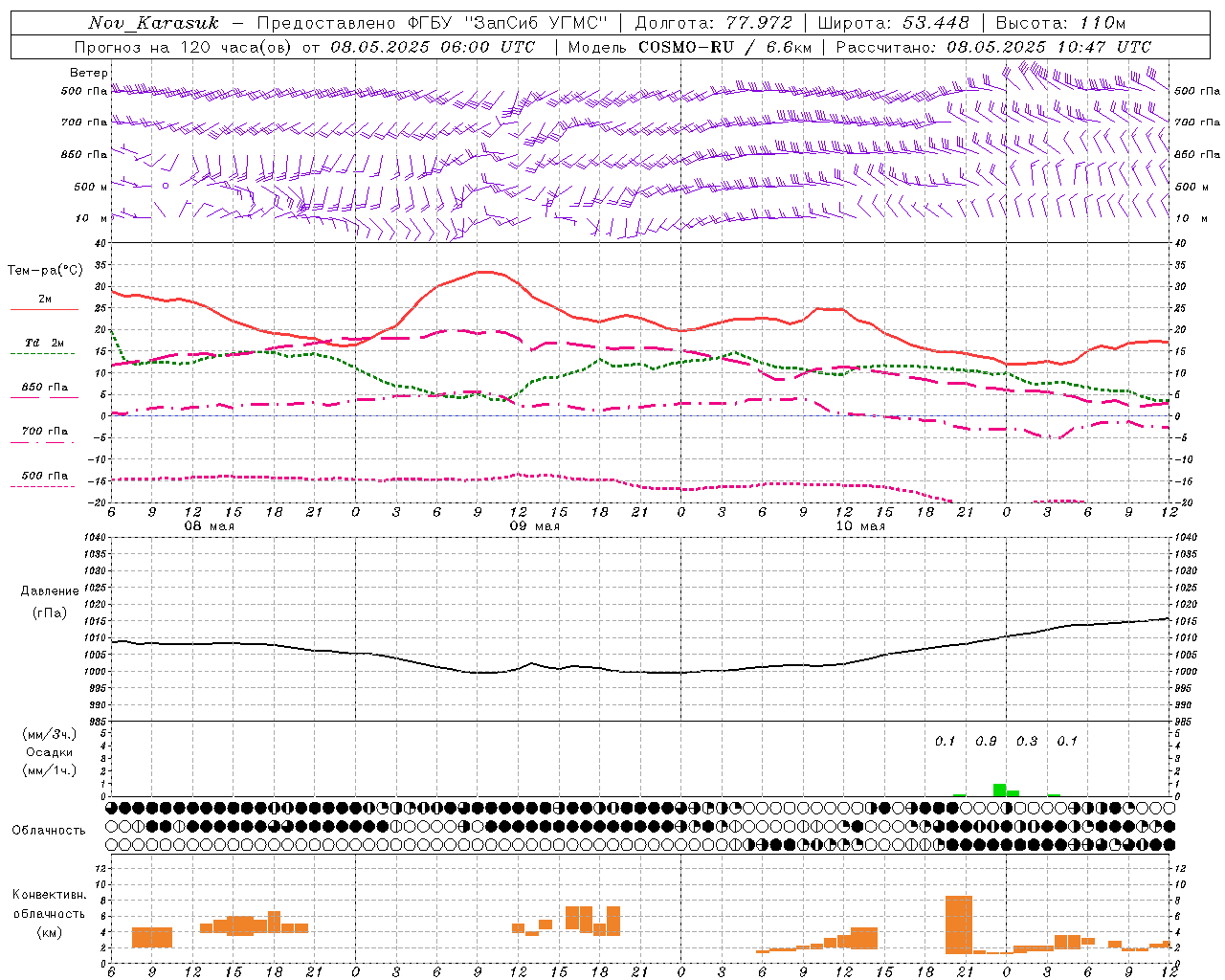Image resolution: width=1225 pixels, height=980 pixels.
Task: Click the Тем-ра(°C) axis title
Action: pyautogui.click(x=45, y=271)
